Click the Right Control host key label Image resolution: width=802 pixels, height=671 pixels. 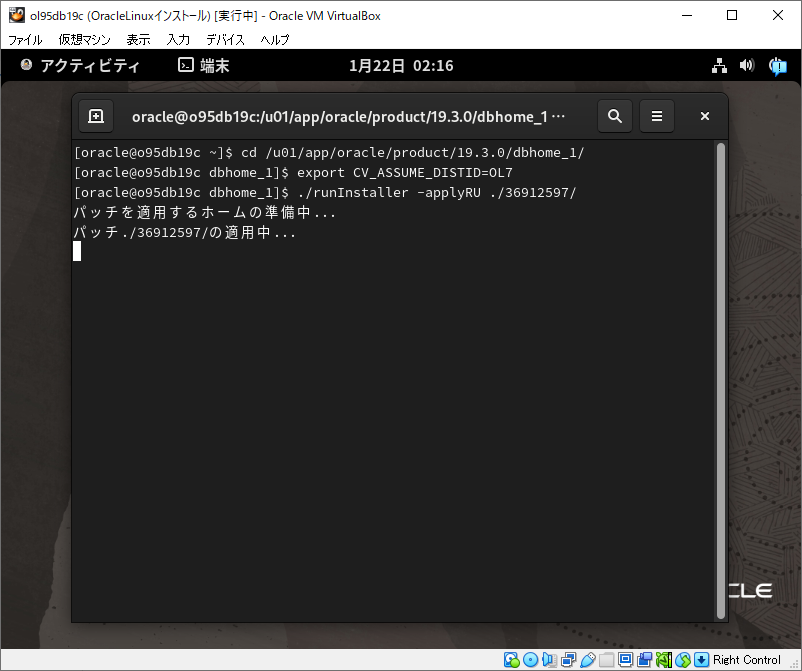(x=747, y=660)
